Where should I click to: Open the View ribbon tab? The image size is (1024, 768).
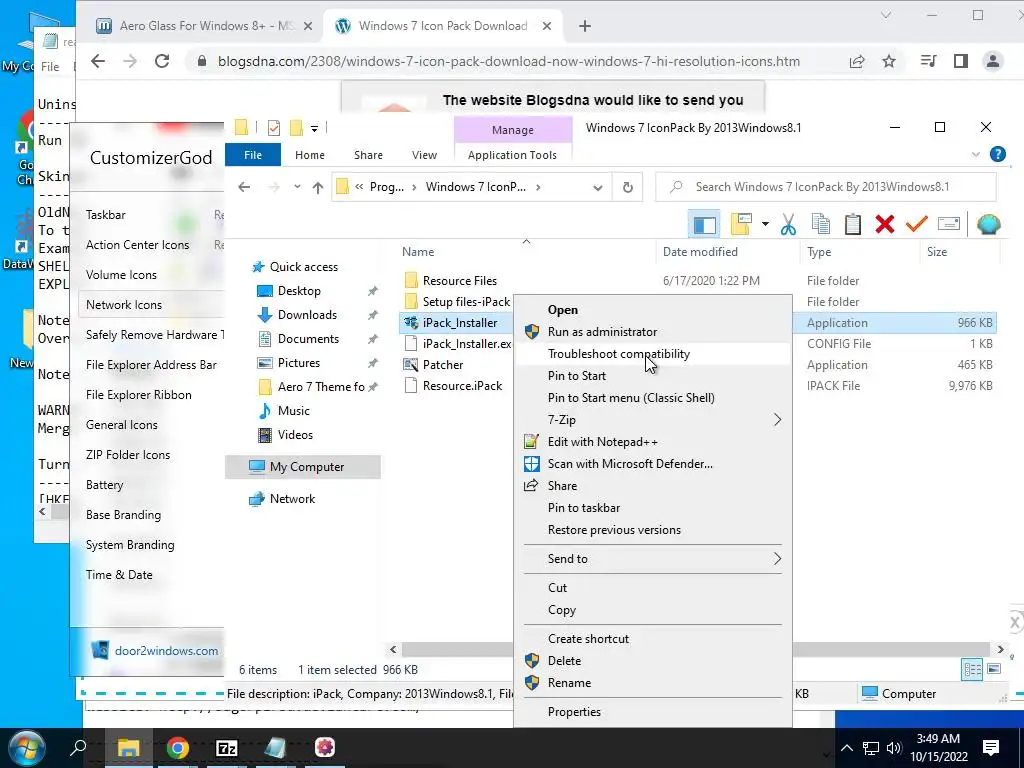tap(424, 155)
